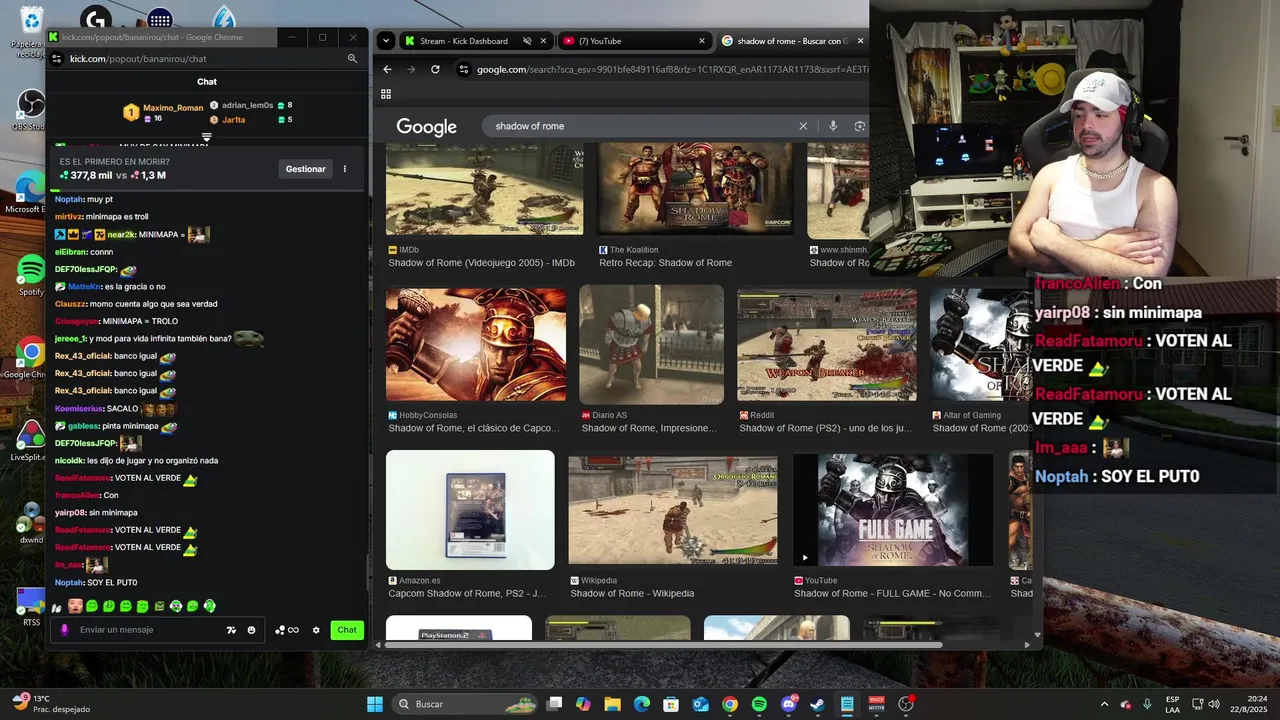Show hidden system tray icons

pos(1104,704)
